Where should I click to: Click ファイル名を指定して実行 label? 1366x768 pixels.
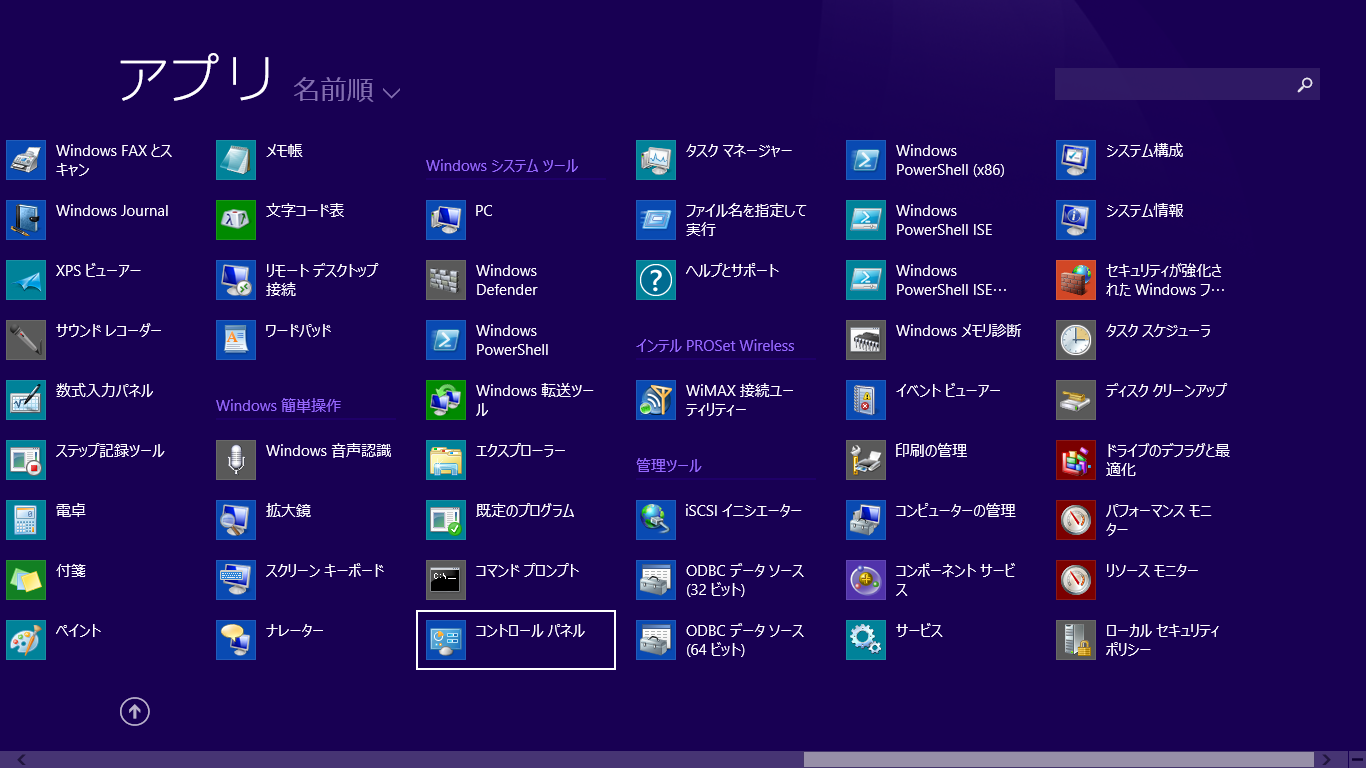(746, 220)
